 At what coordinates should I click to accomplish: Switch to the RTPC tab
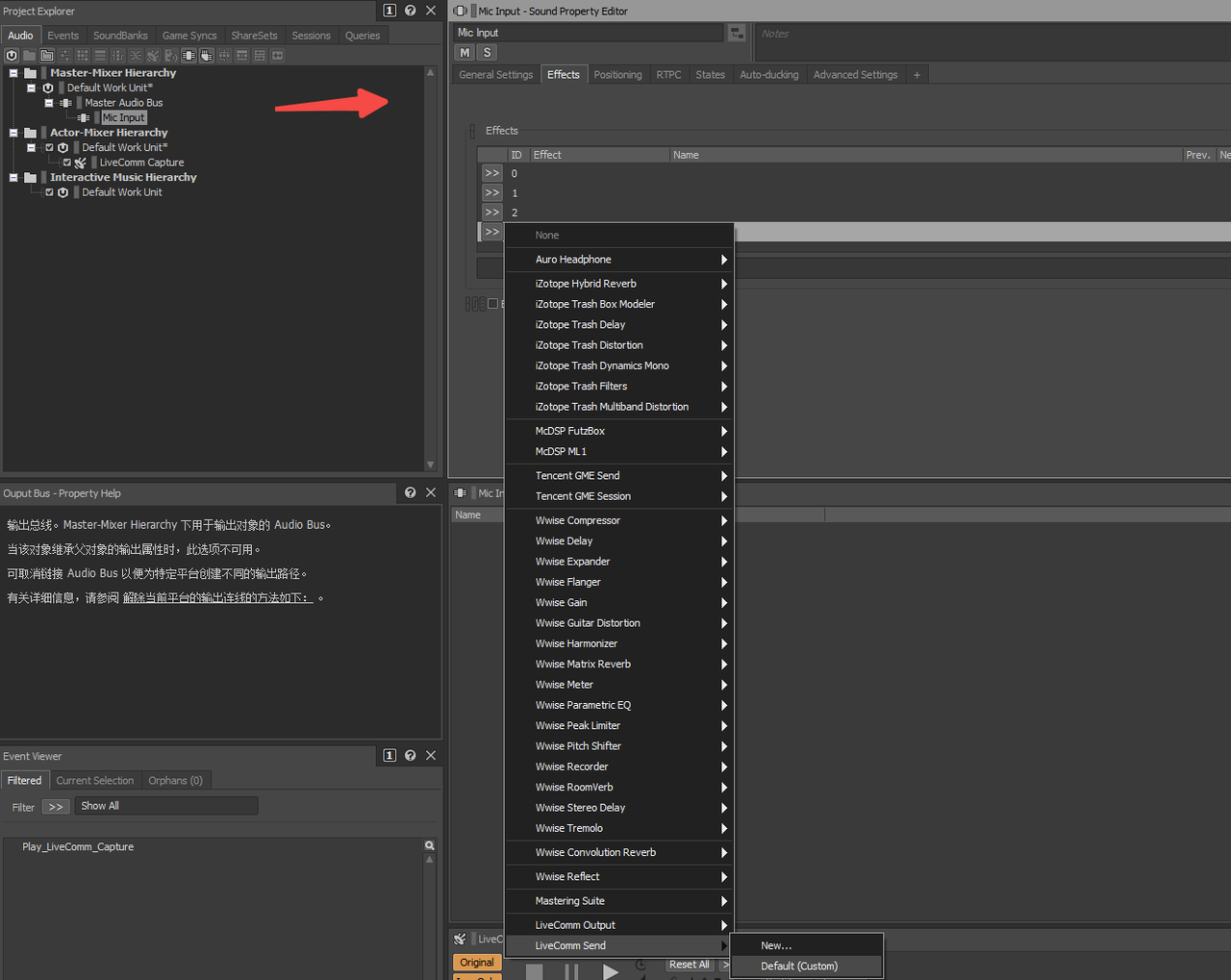coord(668,75)
